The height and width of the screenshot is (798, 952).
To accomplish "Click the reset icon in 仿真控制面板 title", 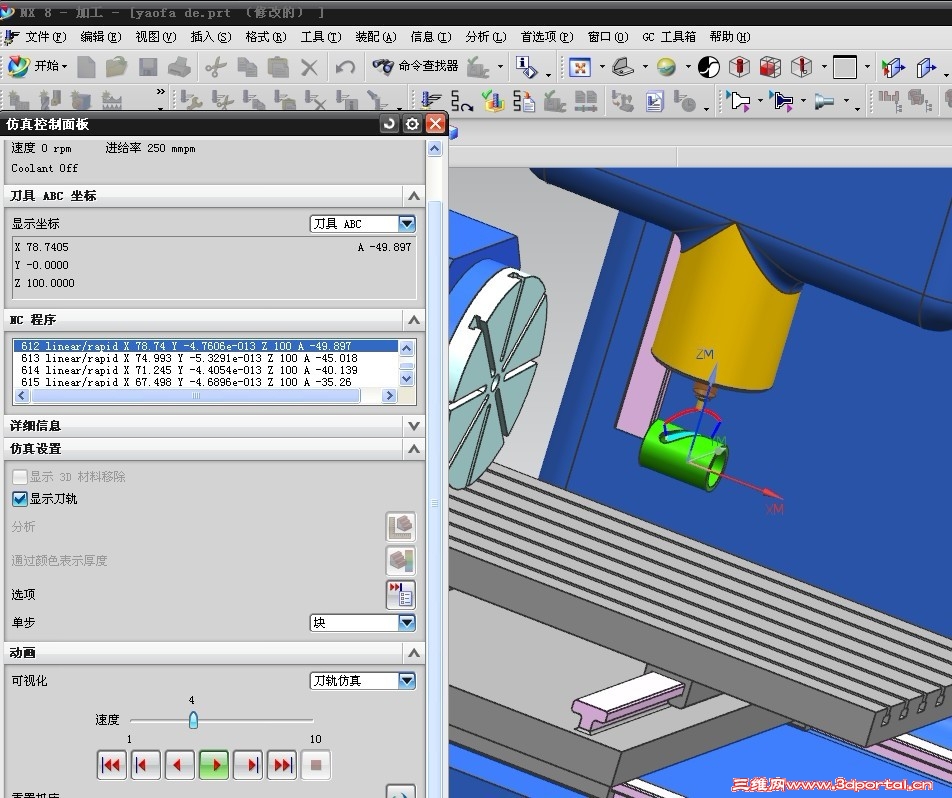I will [x=389, y=124].
